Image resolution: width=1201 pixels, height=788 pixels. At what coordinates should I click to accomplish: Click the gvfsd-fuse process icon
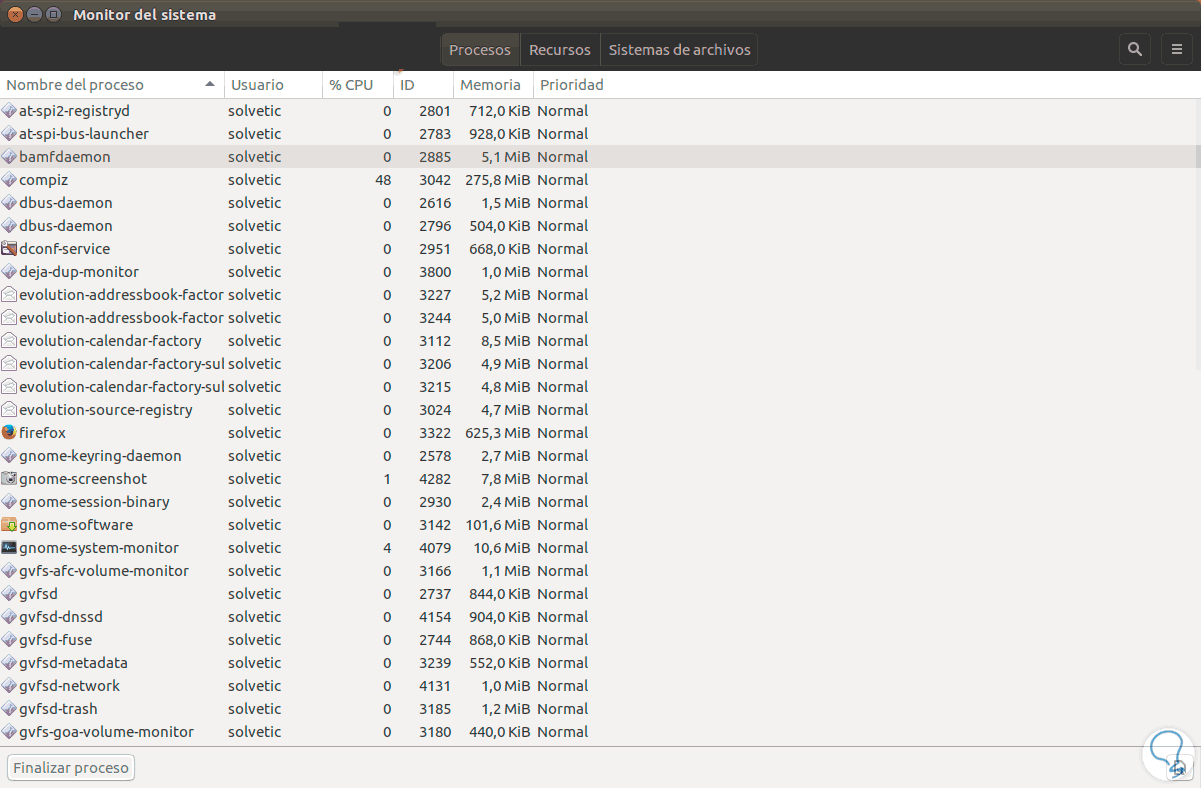coord(9,640)
